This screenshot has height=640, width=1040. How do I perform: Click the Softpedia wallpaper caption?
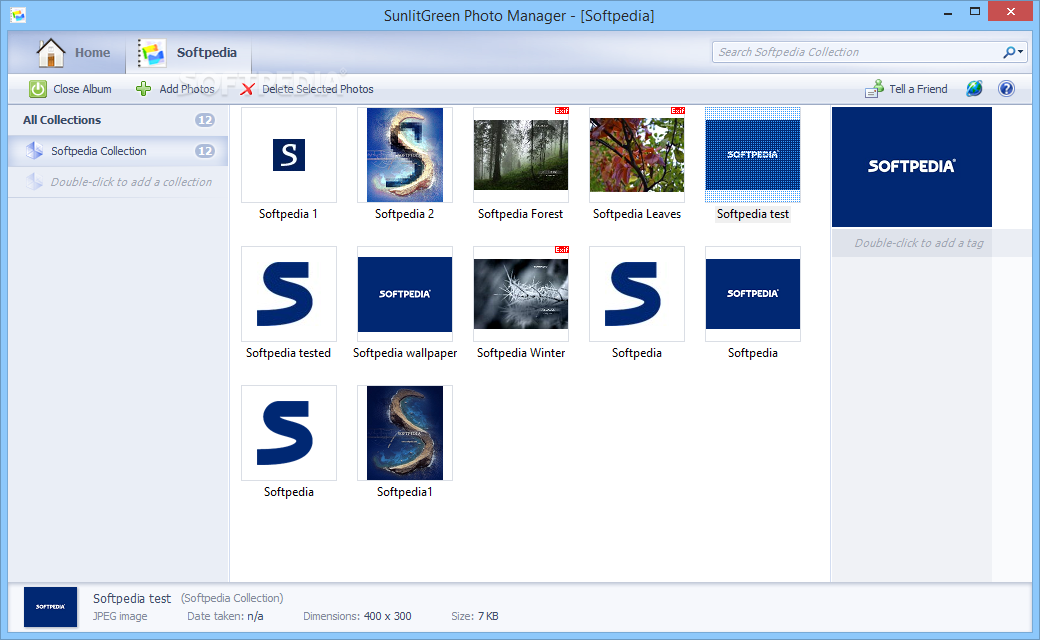[405, 353]
